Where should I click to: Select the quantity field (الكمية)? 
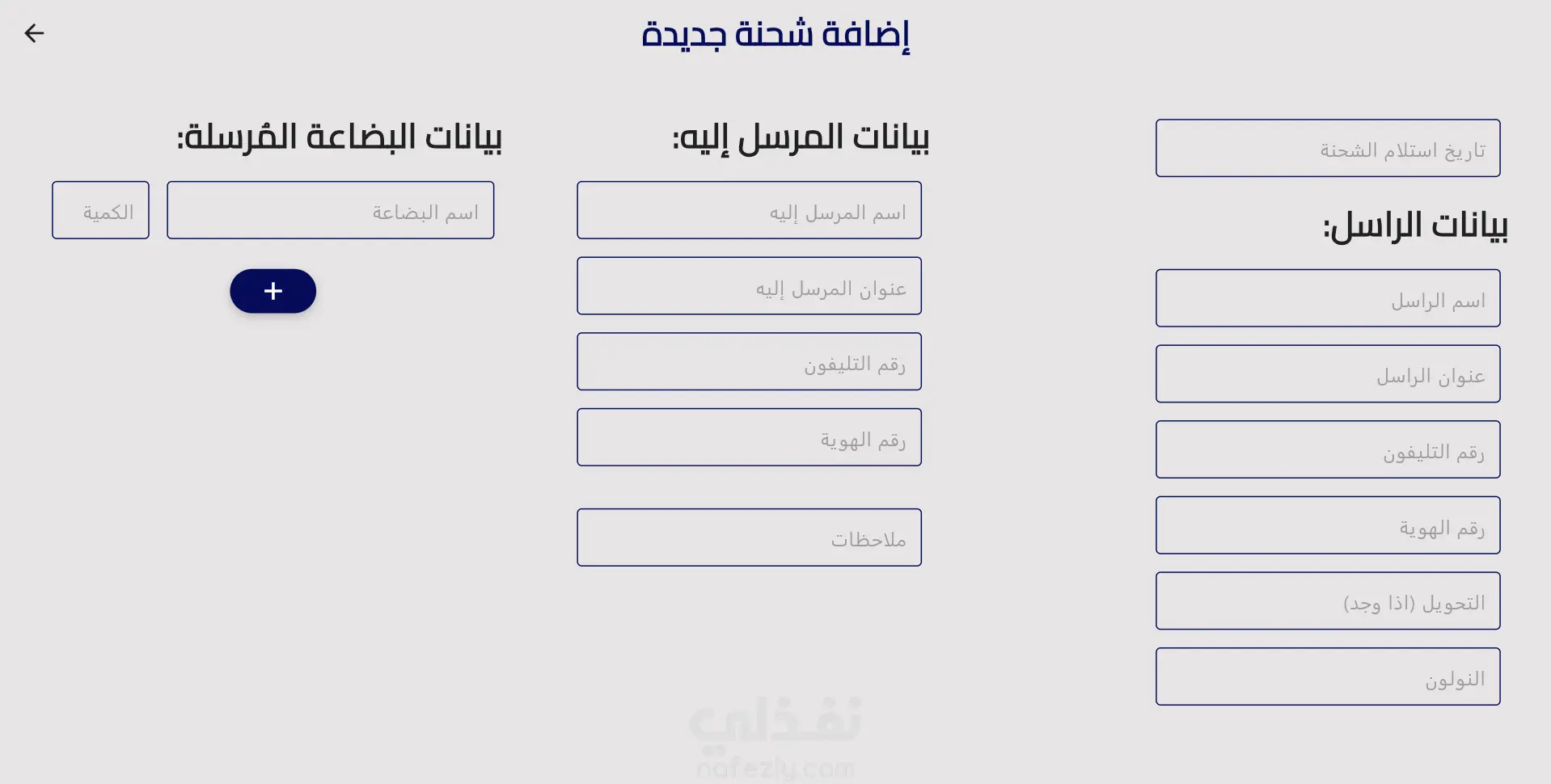tap(100, 210)
